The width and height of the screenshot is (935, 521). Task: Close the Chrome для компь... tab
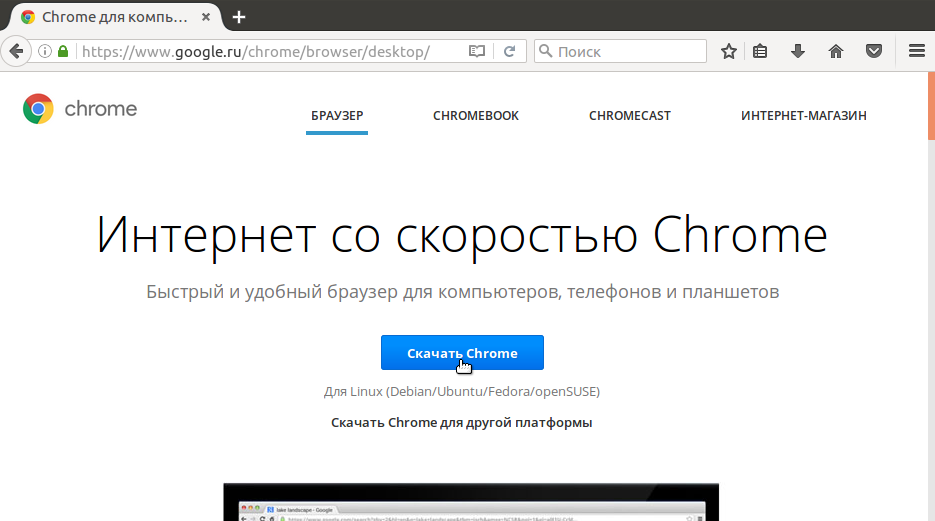(206, 17)
